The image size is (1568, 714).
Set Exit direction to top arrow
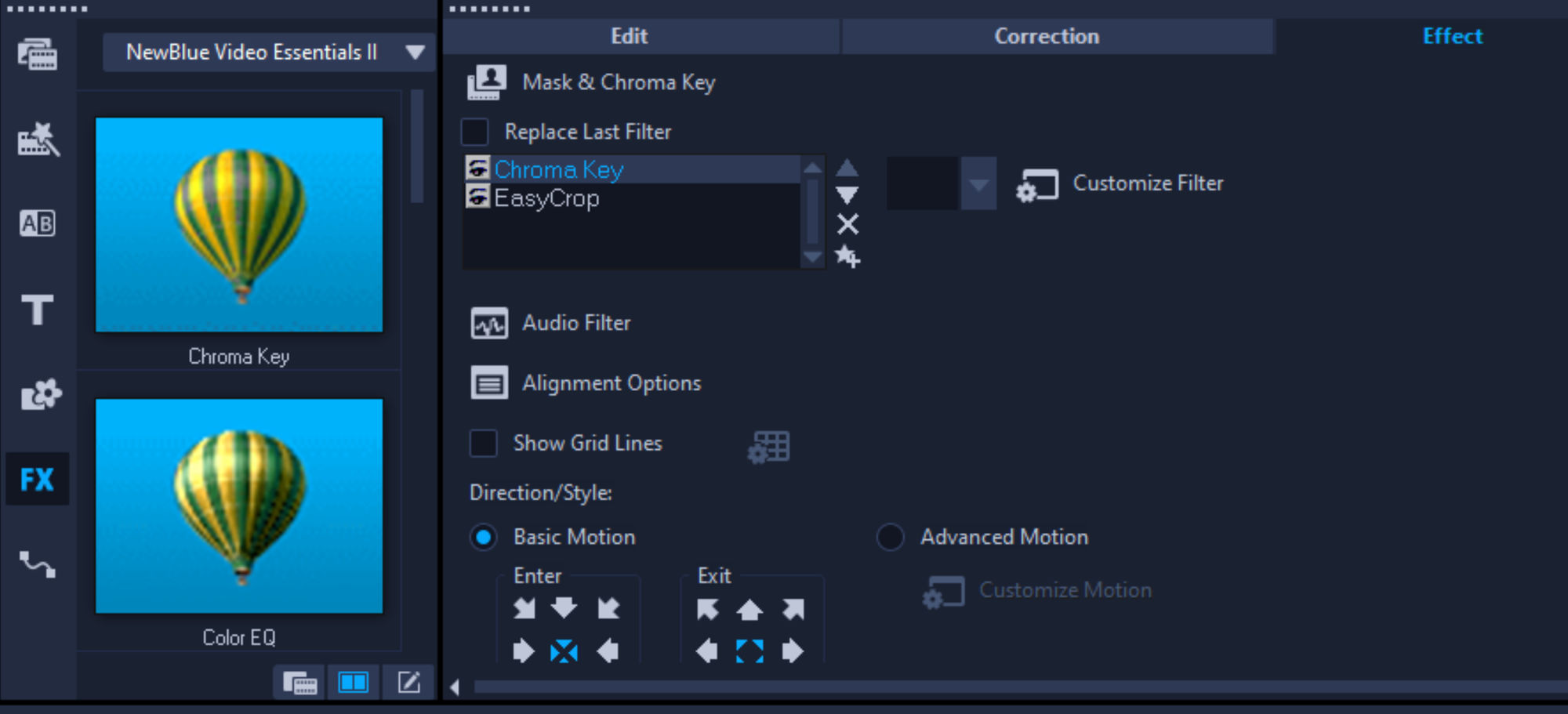[x=750, y=609]
